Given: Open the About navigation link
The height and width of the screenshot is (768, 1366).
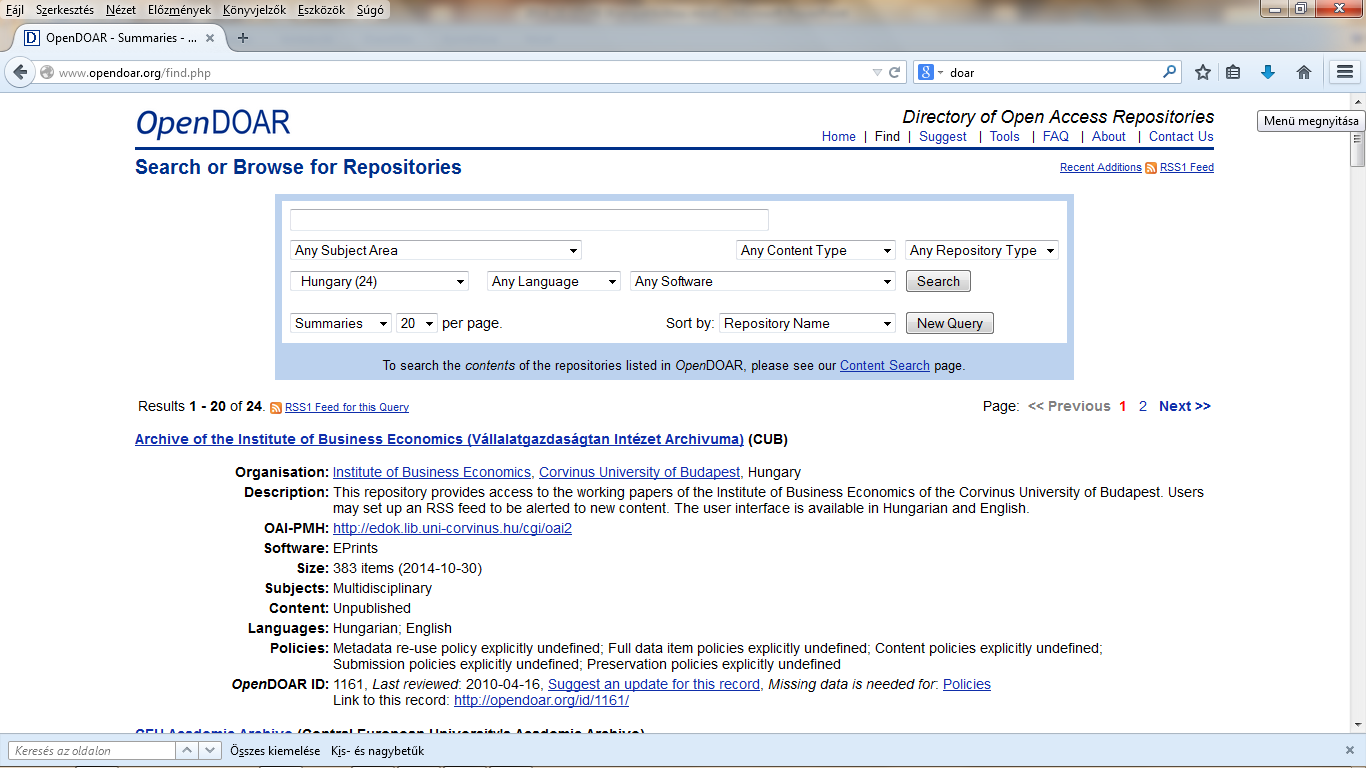Looking at the screenshot, I should [1109, 137].
